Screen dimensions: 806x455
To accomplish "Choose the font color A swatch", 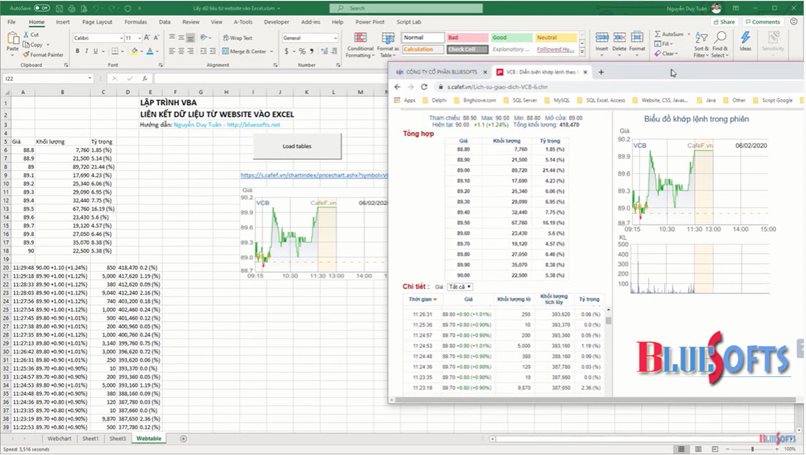I will coord(150,51).
